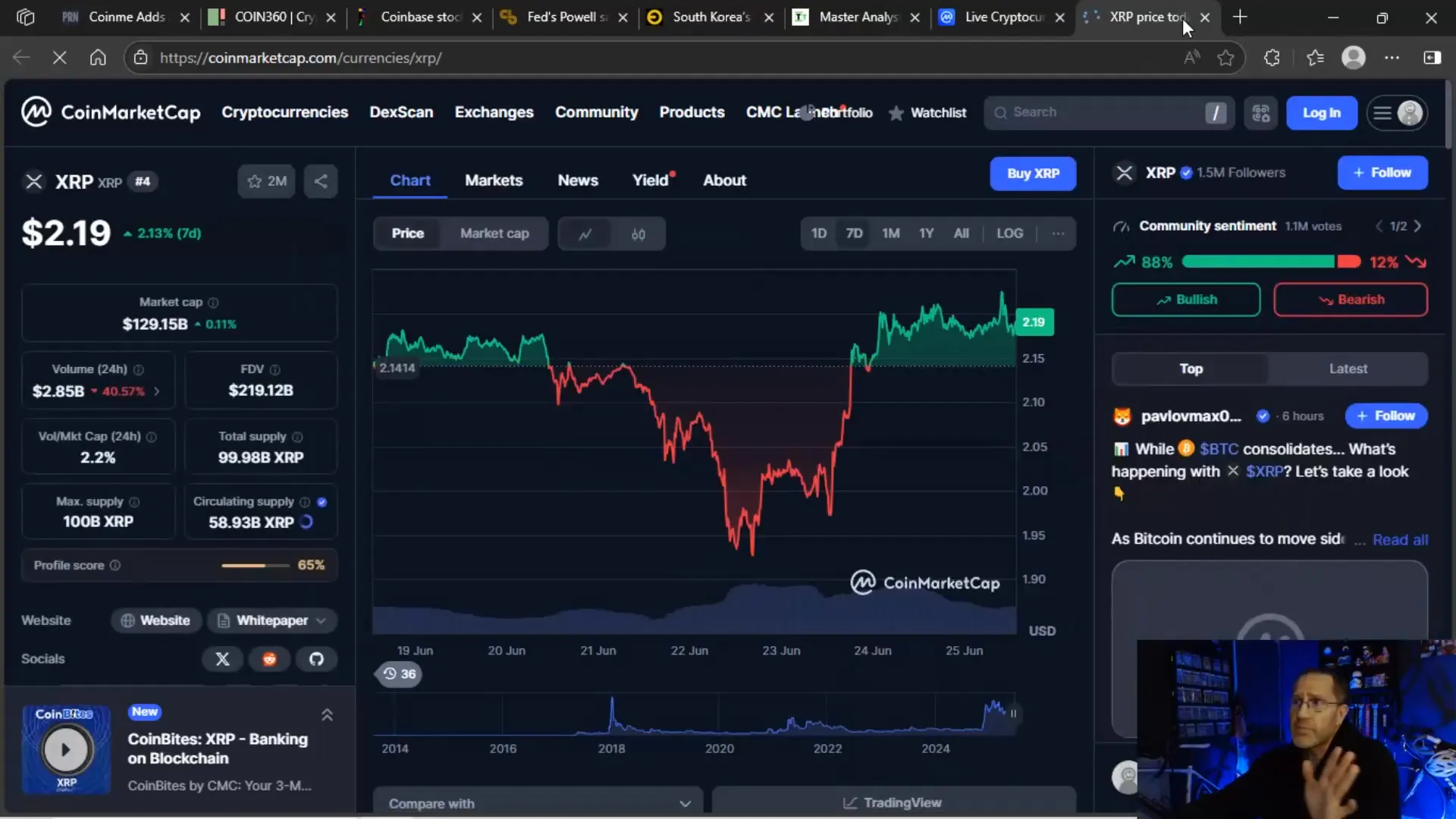Go to previous community sentiment page
The height and width of the screenshot is (819, 1456).
(1379, 226)
